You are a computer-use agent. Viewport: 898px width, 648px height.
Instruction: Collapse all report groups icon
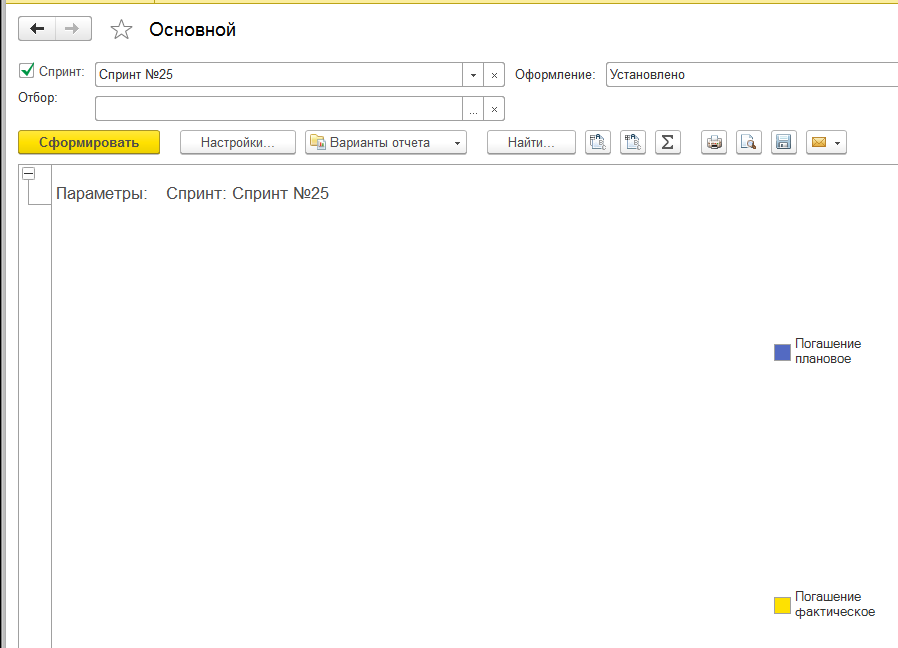pos(633,143)
